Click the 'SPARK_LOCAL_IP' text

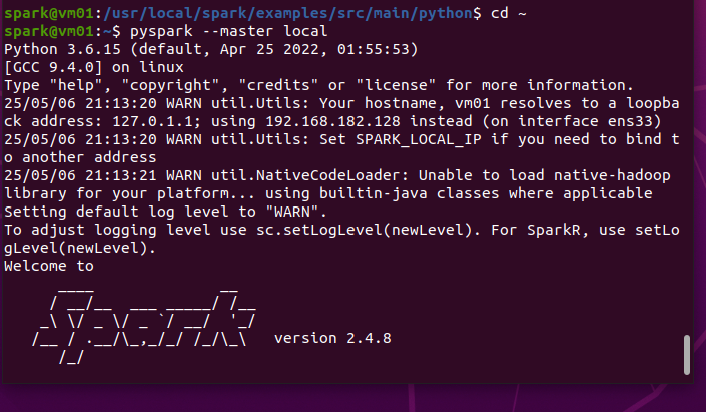point(419,140)
